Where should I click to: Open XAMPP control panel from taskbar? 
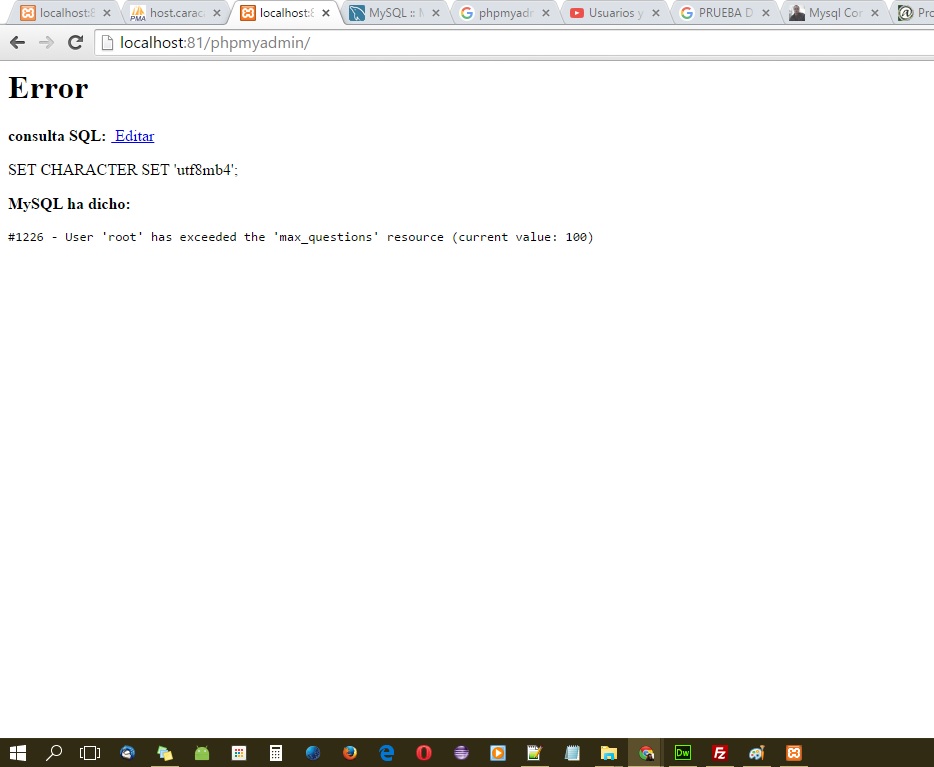click(x=794, y=753)
